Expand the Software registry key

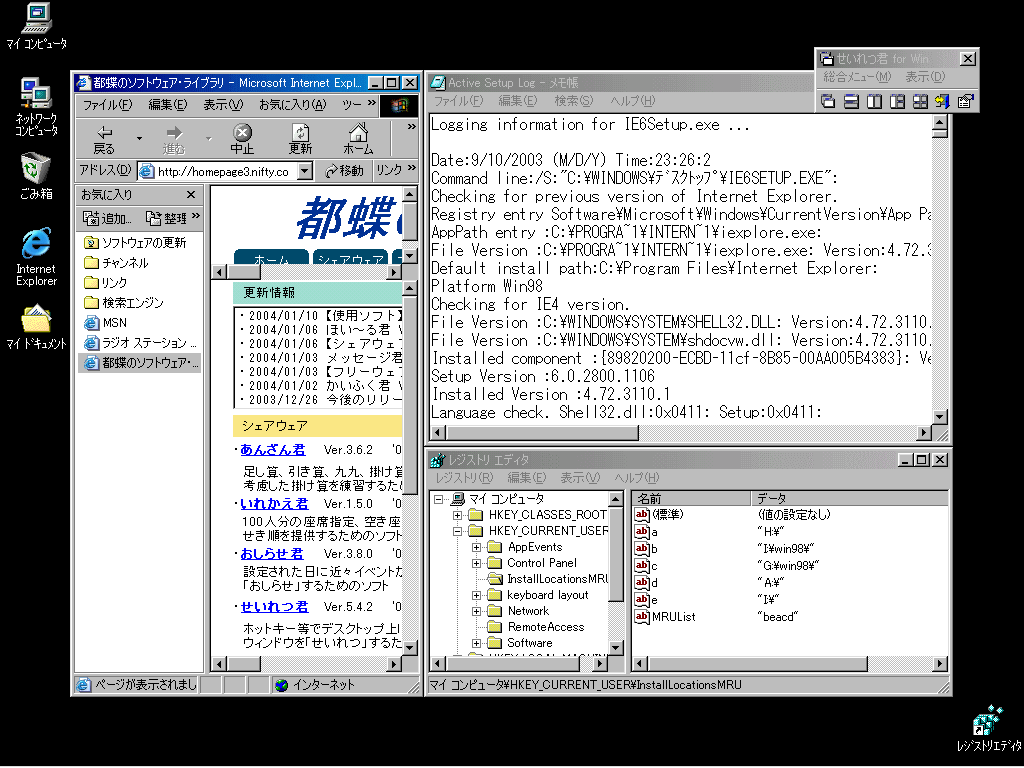point(477,643)
